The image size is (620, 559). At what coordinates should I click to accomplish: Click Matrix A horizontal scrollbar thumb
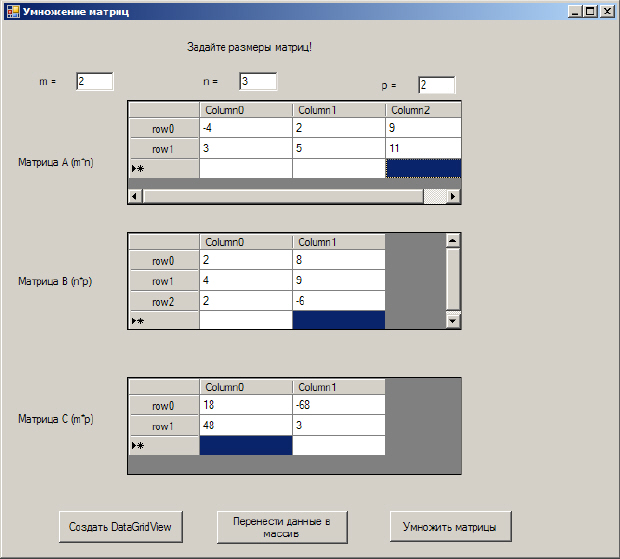pos(283,196)
